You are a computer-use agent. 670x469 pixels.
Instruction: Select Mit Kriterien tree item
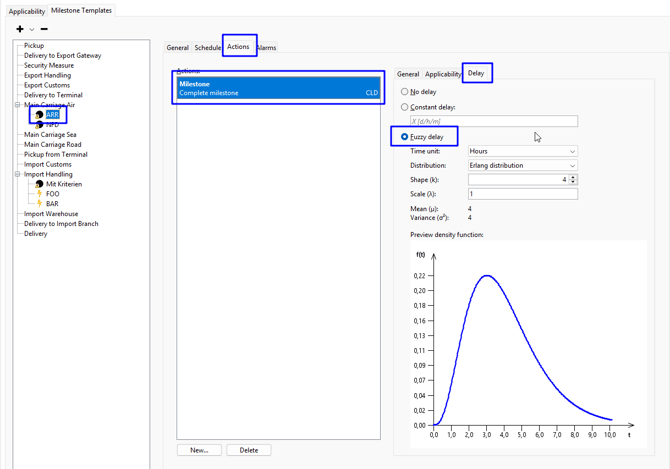tap(64, 184)
